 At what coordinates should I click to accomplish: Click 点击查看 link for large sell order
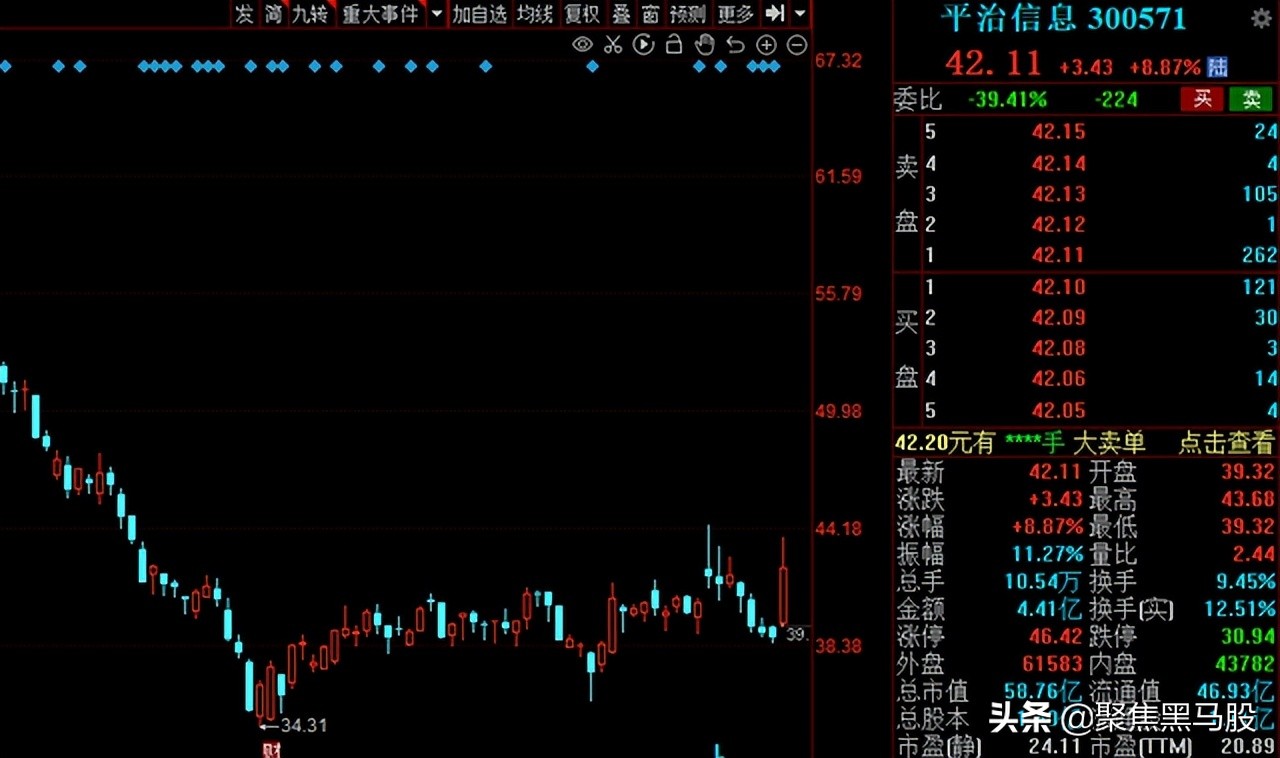pyautogui.click(x=1226, y=443)
